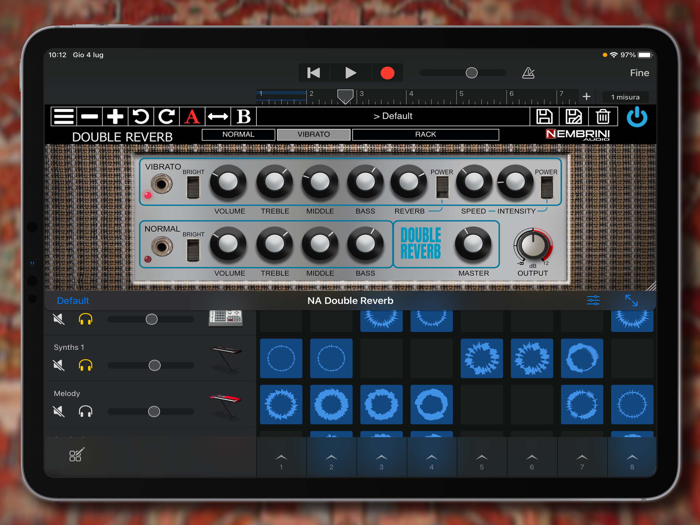The image size is (700, 525).
Task: Select the Synths 1 keyboard instrument icon
Action: pos(226,359)
